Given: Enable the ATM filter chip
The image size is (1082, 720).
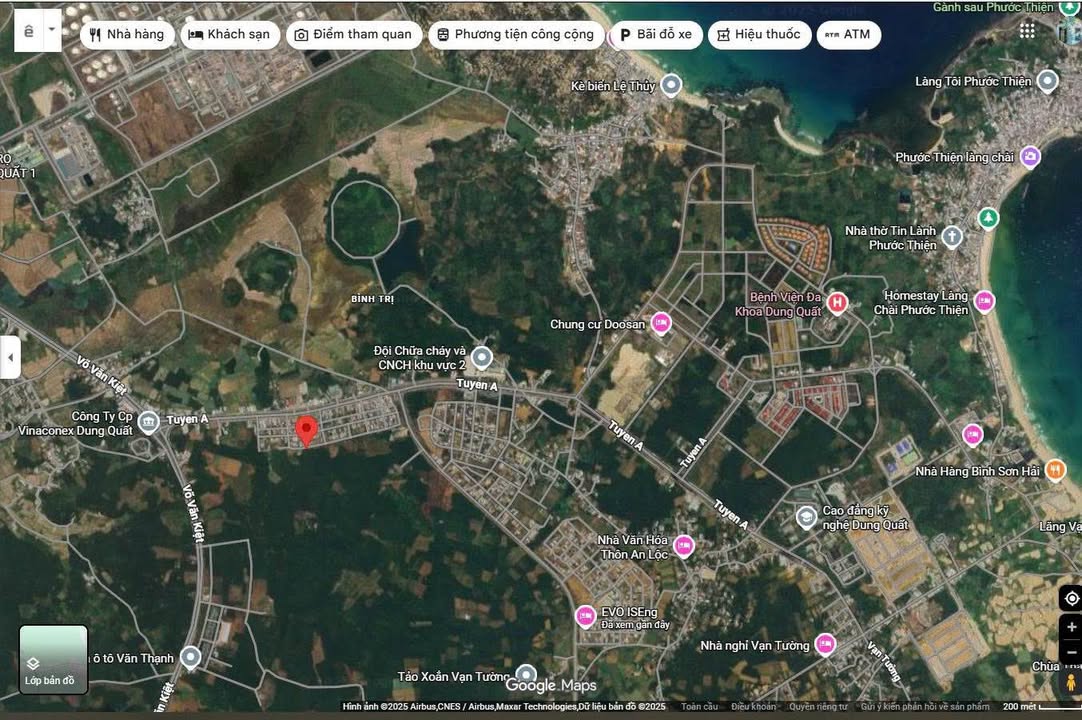Looking at the screenshot, I should click(848, 34).
